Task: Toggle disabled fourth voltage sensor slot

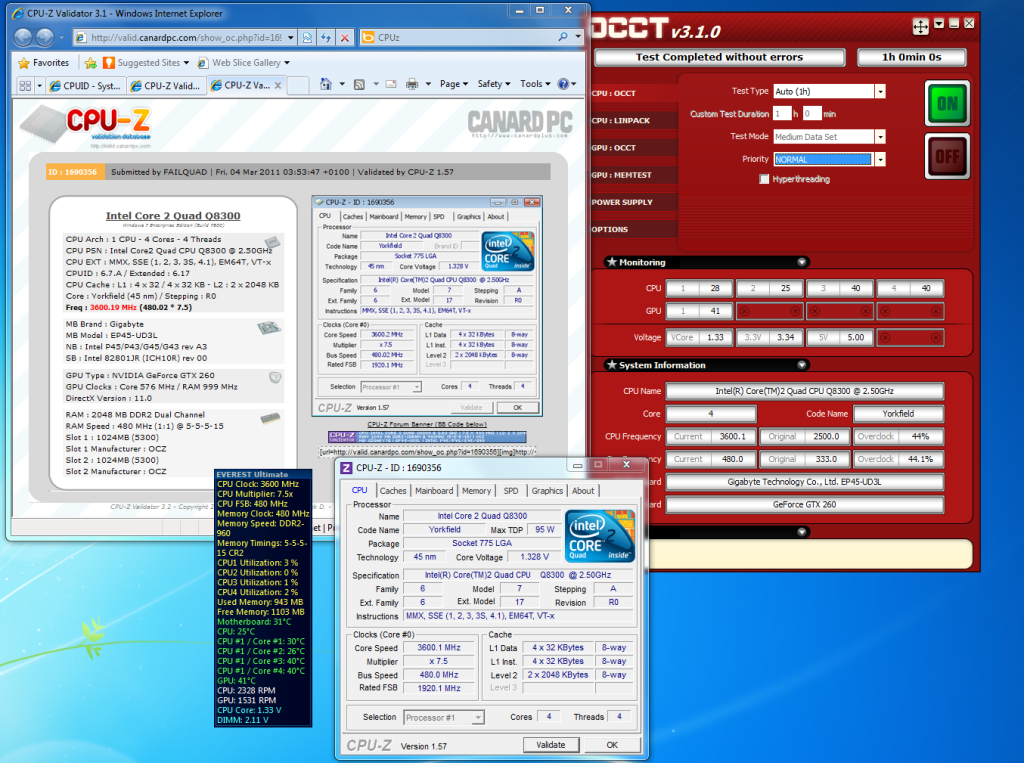Action: 910,337
